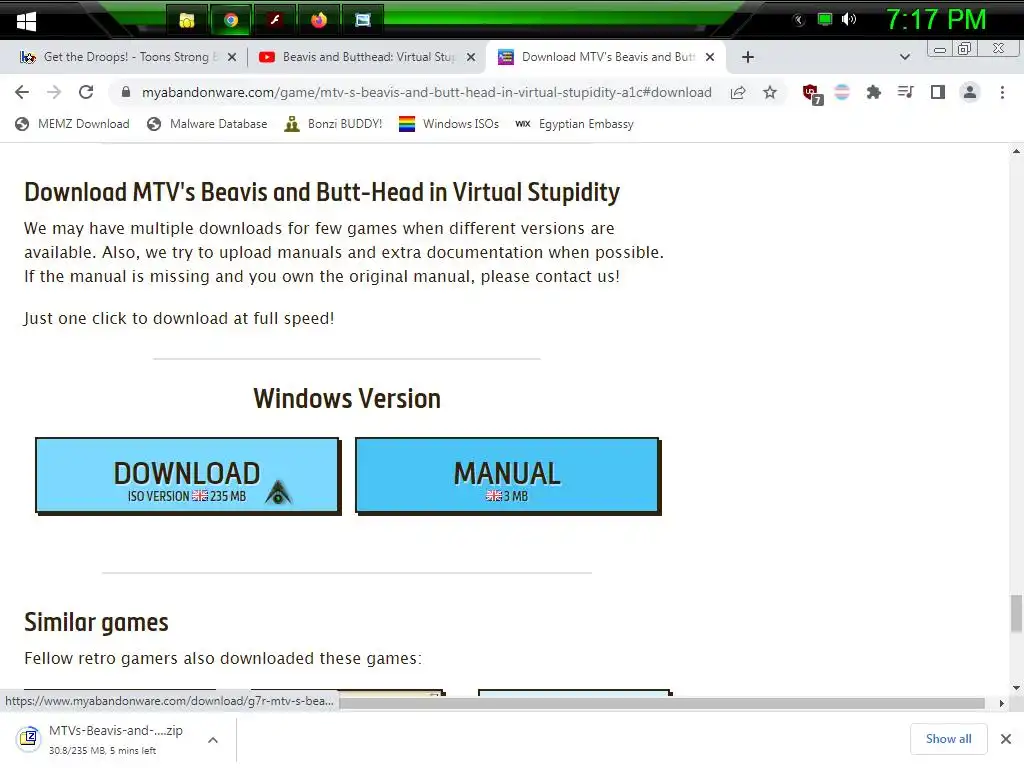Image resolution: width=1024 pixels, height=768 pixels.
Task: Click Show all downloads
Action: tap(948, 739)
